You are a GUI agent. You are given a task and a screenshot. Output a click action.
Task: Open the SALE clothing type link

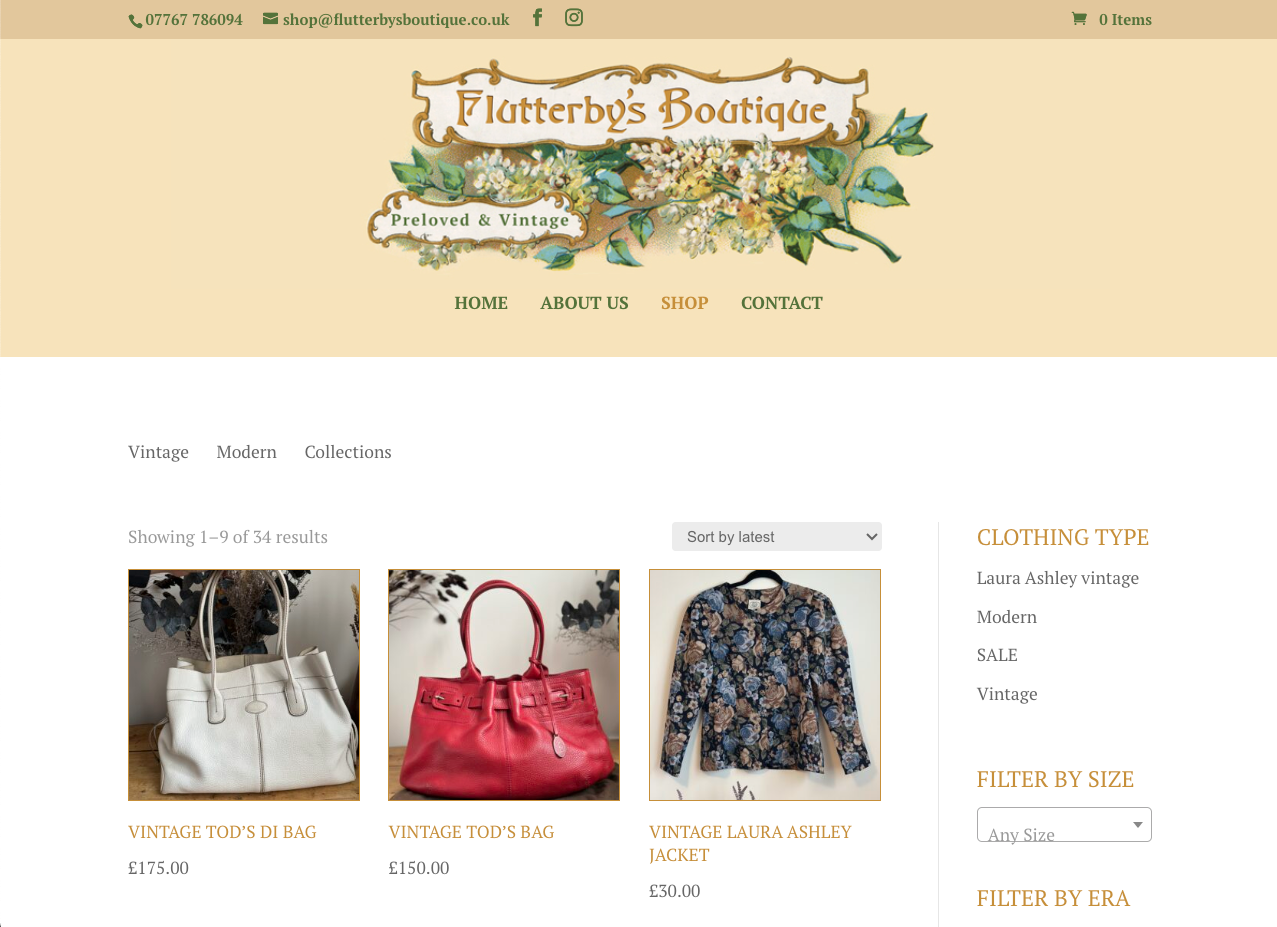997,655
